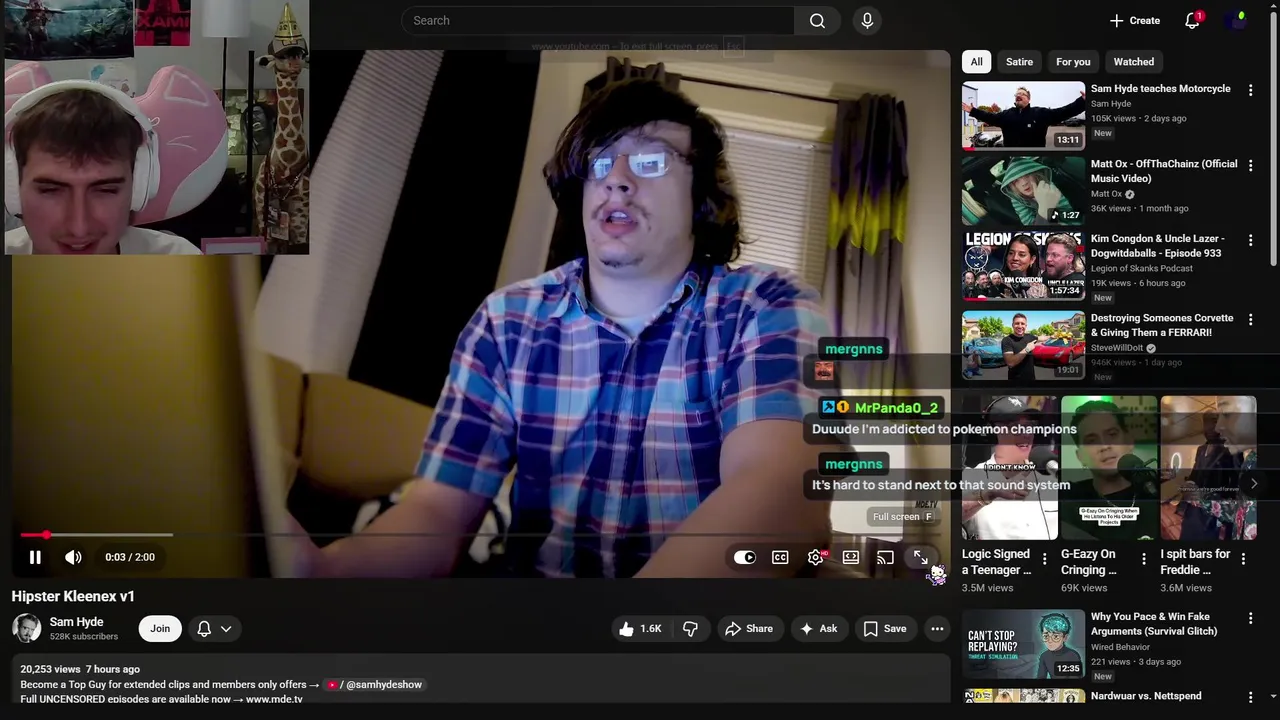Screen dimensions: 1280x720
Task: Open video settings gear icon
Action: coord(816,557)
